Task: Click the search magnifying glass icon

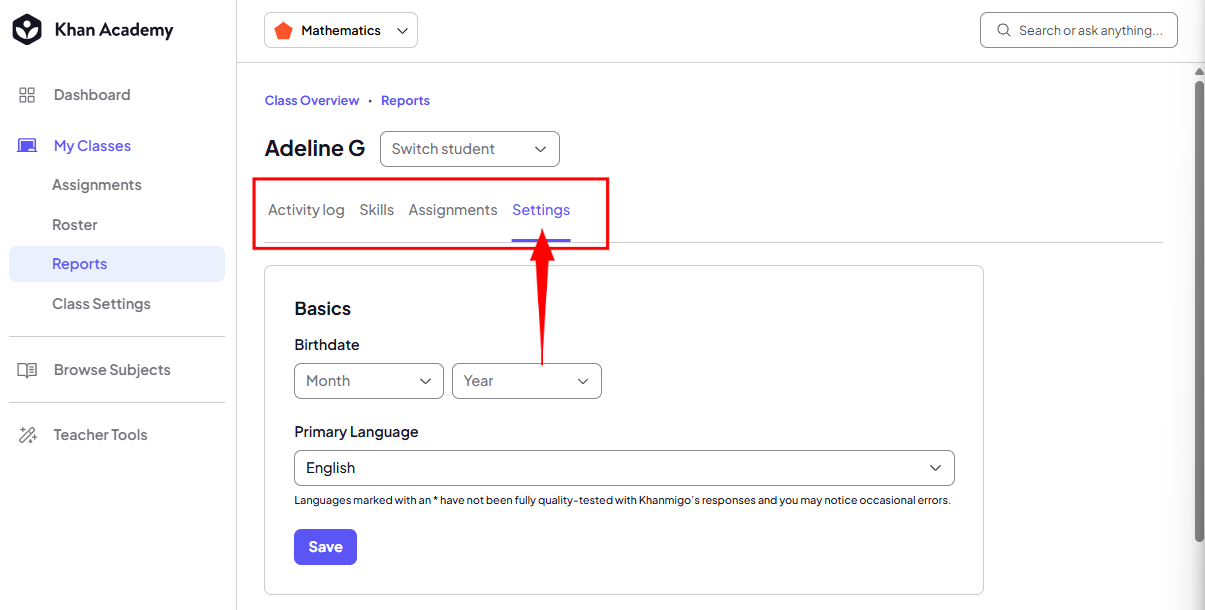Action: coord(1004,31)
